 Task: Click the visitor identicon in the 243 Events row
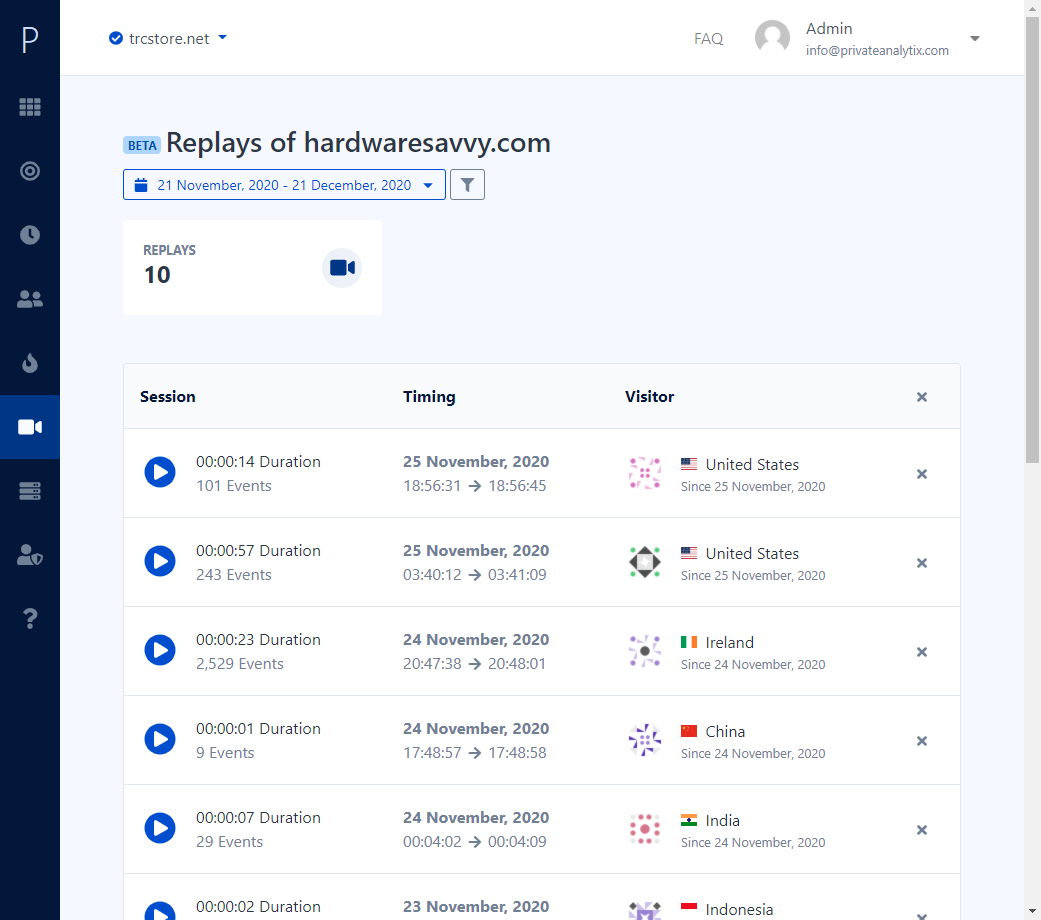pos(645,562)
